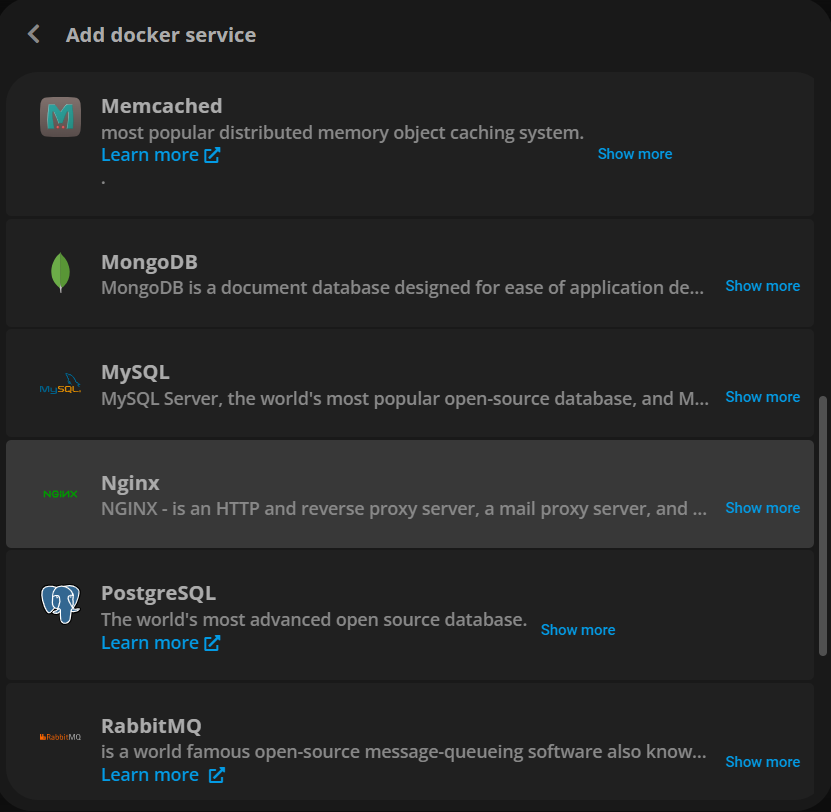Image resolution: width=831 pixels, height=812 pixels.
Task: Open Learn more link for PostgreSQL
Action: [x=150, y=643]
